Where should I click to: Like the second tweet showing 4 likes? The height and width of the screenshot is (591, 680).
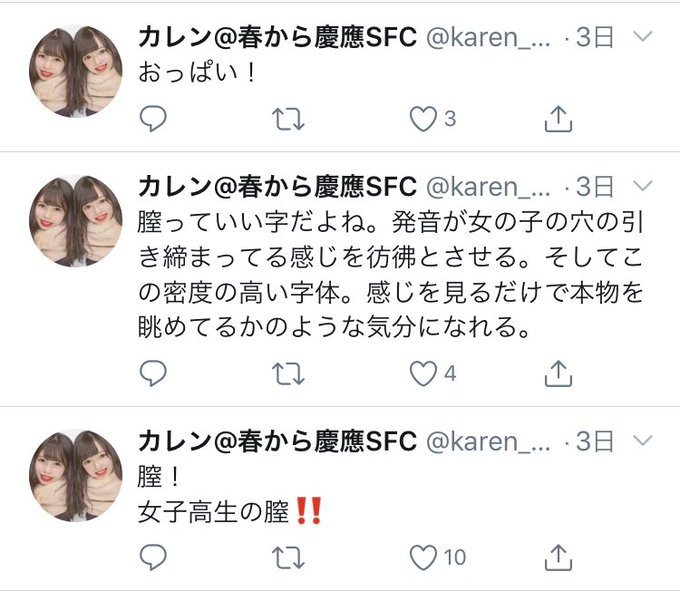423,374
